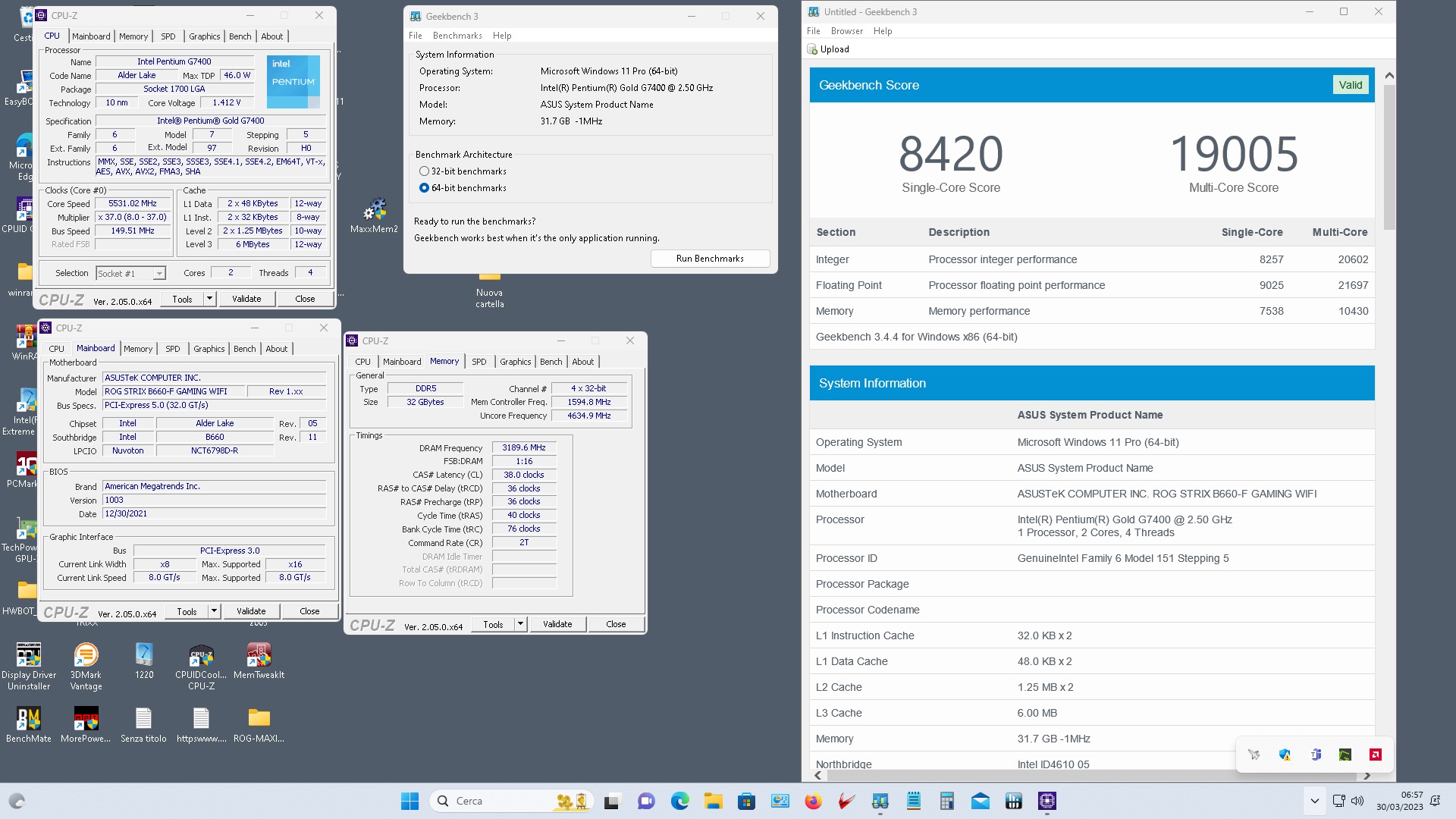Switch to Bench tab in CPU-Z CPU window
1456x819 pixels.
240,36
